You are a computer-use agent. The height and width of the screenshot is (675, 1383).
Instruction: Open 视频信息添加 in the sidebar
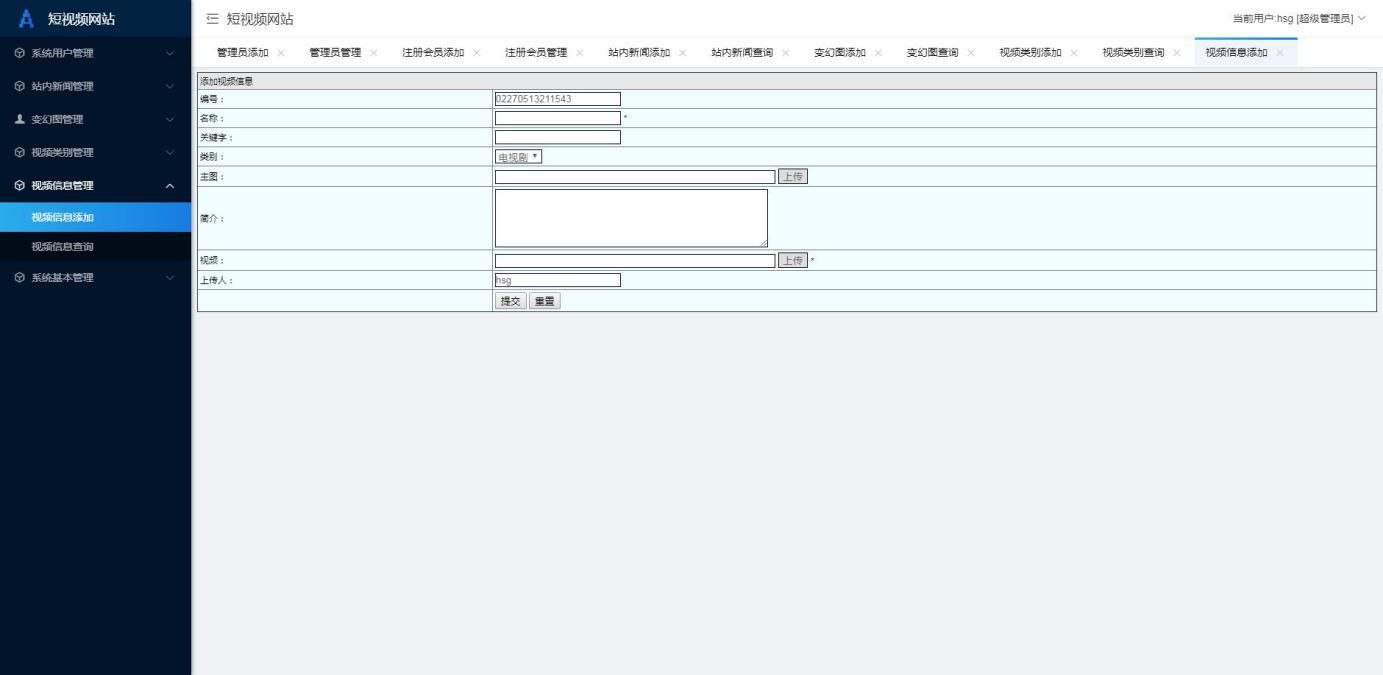point(95,217)
